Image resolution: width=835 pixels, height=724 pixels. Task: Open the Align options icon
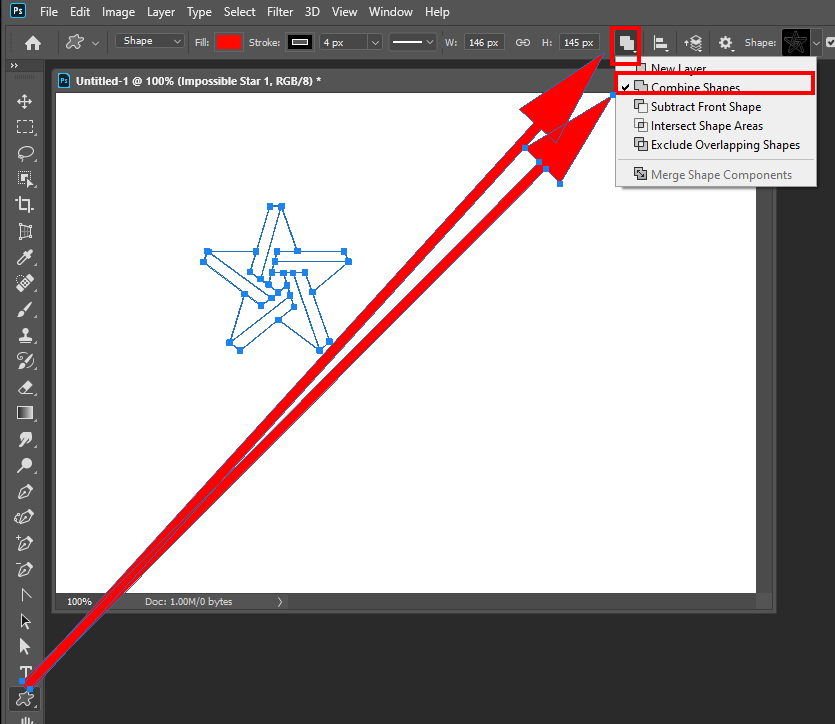point(661,42)
